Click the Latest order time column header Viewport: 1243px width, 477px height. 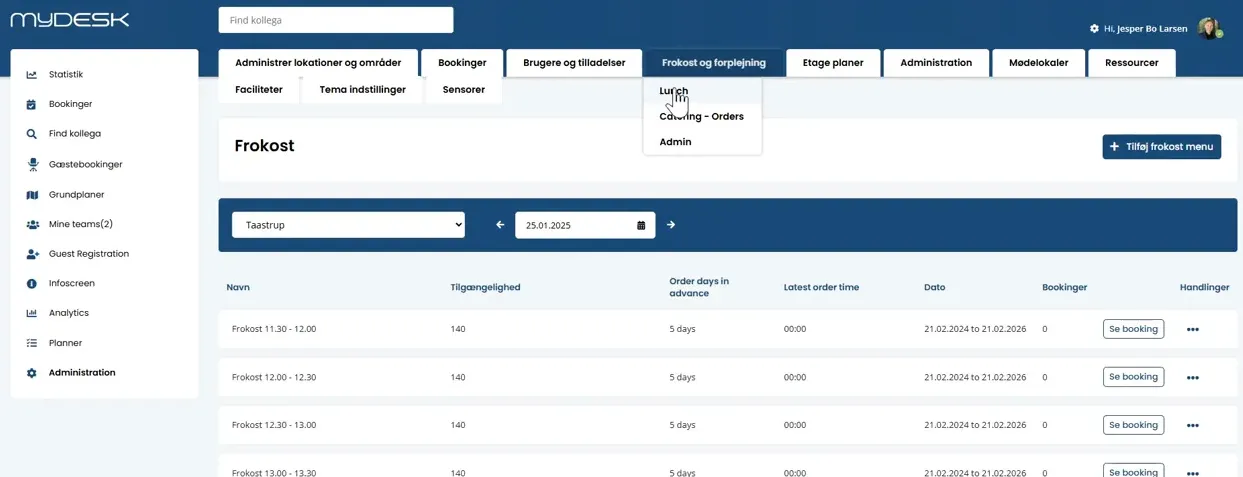pos(821,288)
